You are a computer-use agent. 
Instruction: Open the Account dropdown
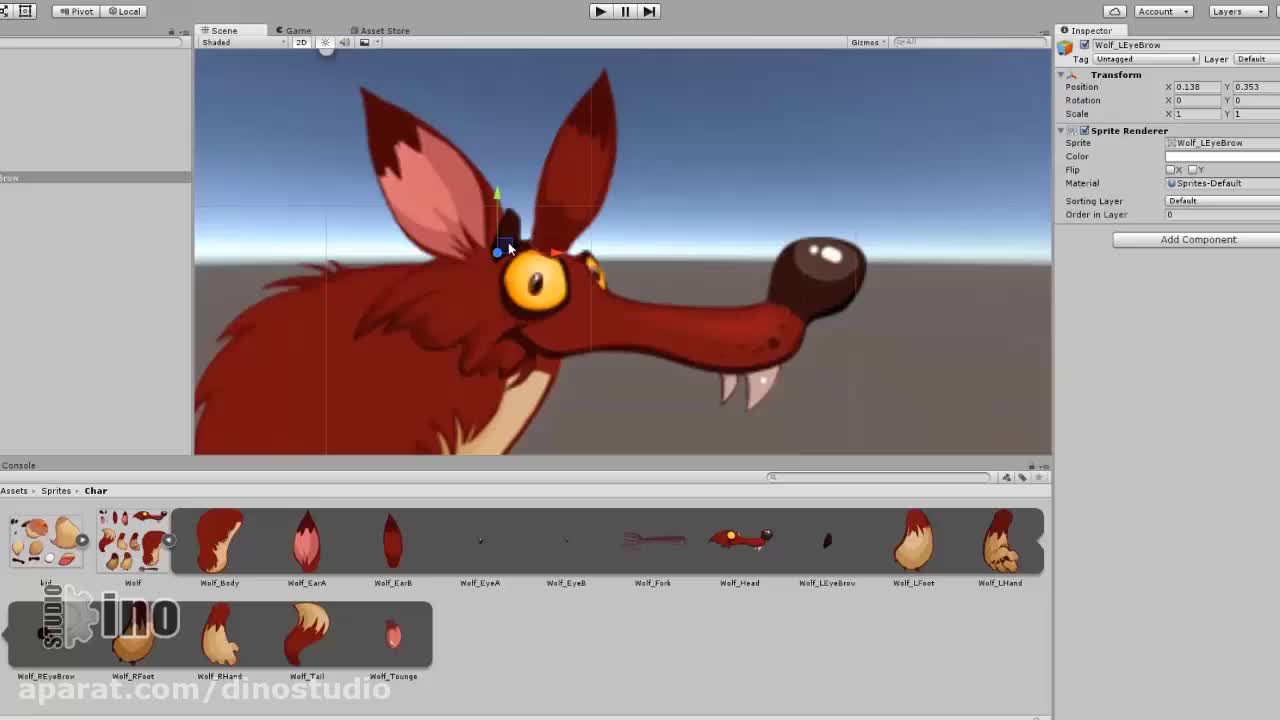[x=1161, y=11]
